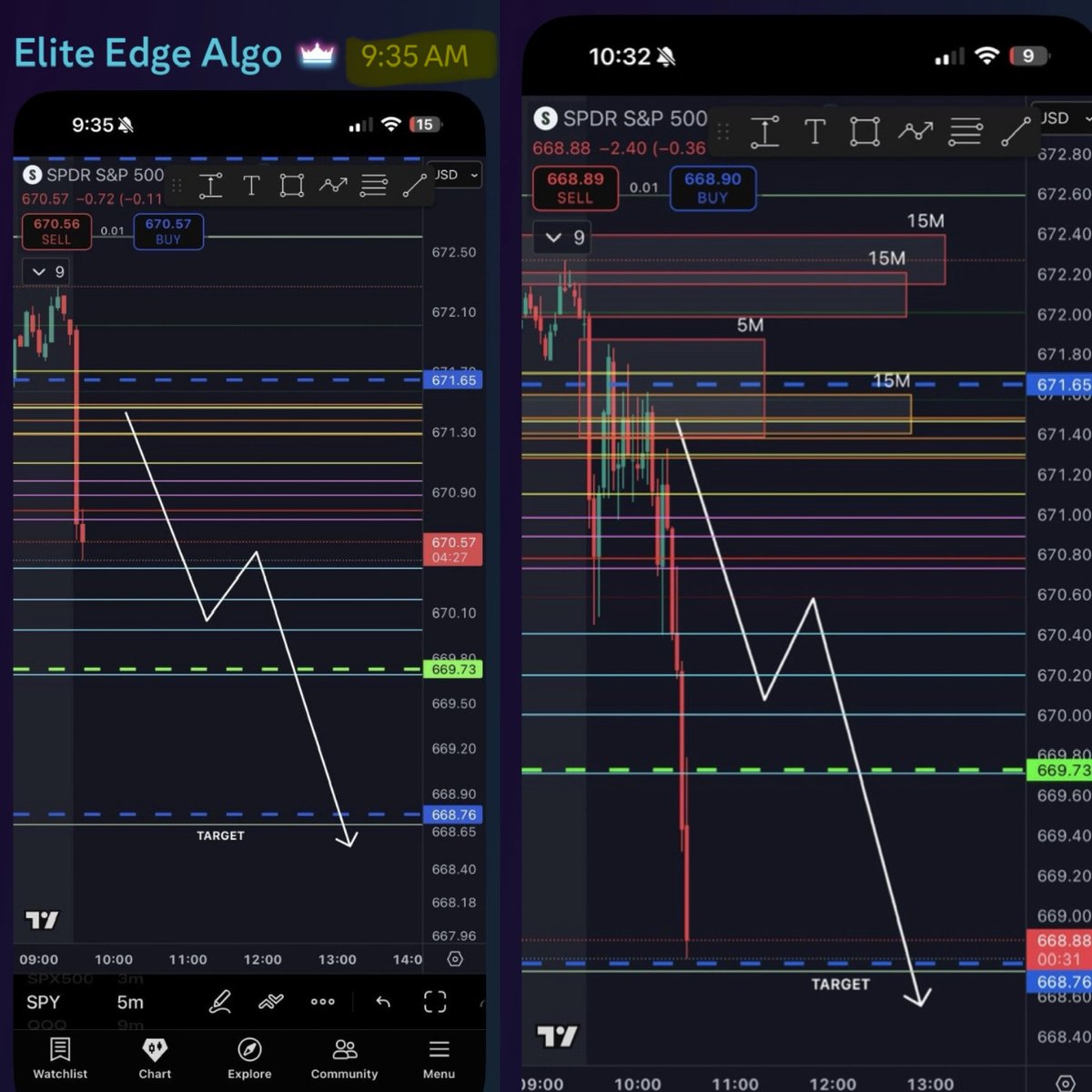Screen dimensions: 1092x1092
Task: Select the rectangle tool in 9:35 chart
Action: coord(291,186)
